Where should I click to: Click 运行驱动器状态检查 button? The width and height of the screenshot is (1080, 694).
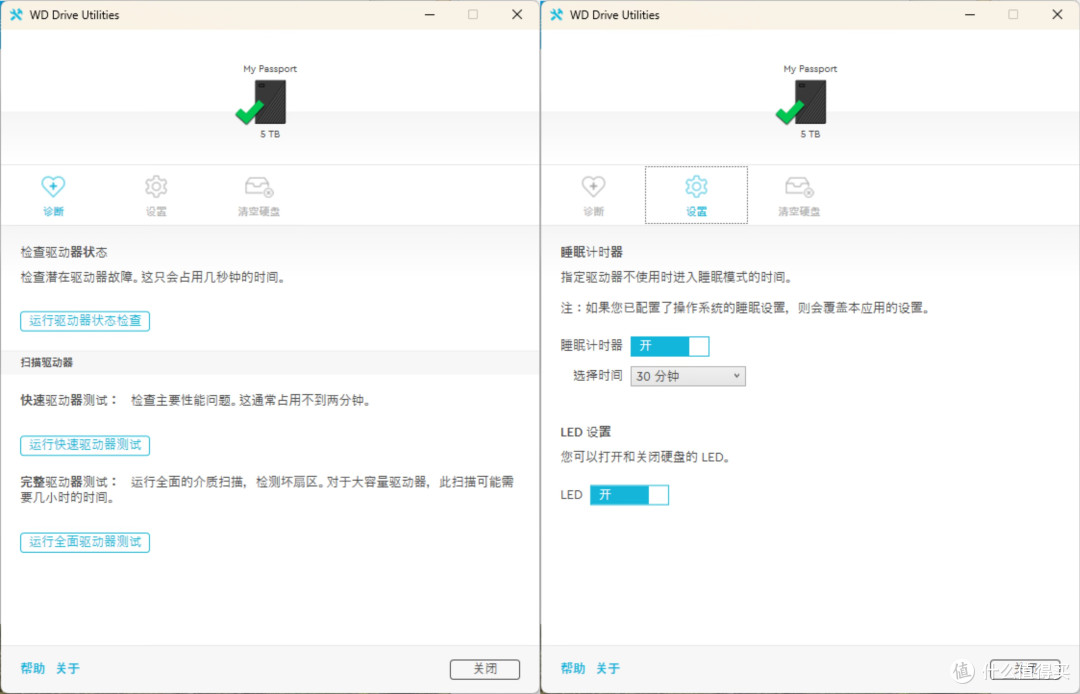(85, 321)
